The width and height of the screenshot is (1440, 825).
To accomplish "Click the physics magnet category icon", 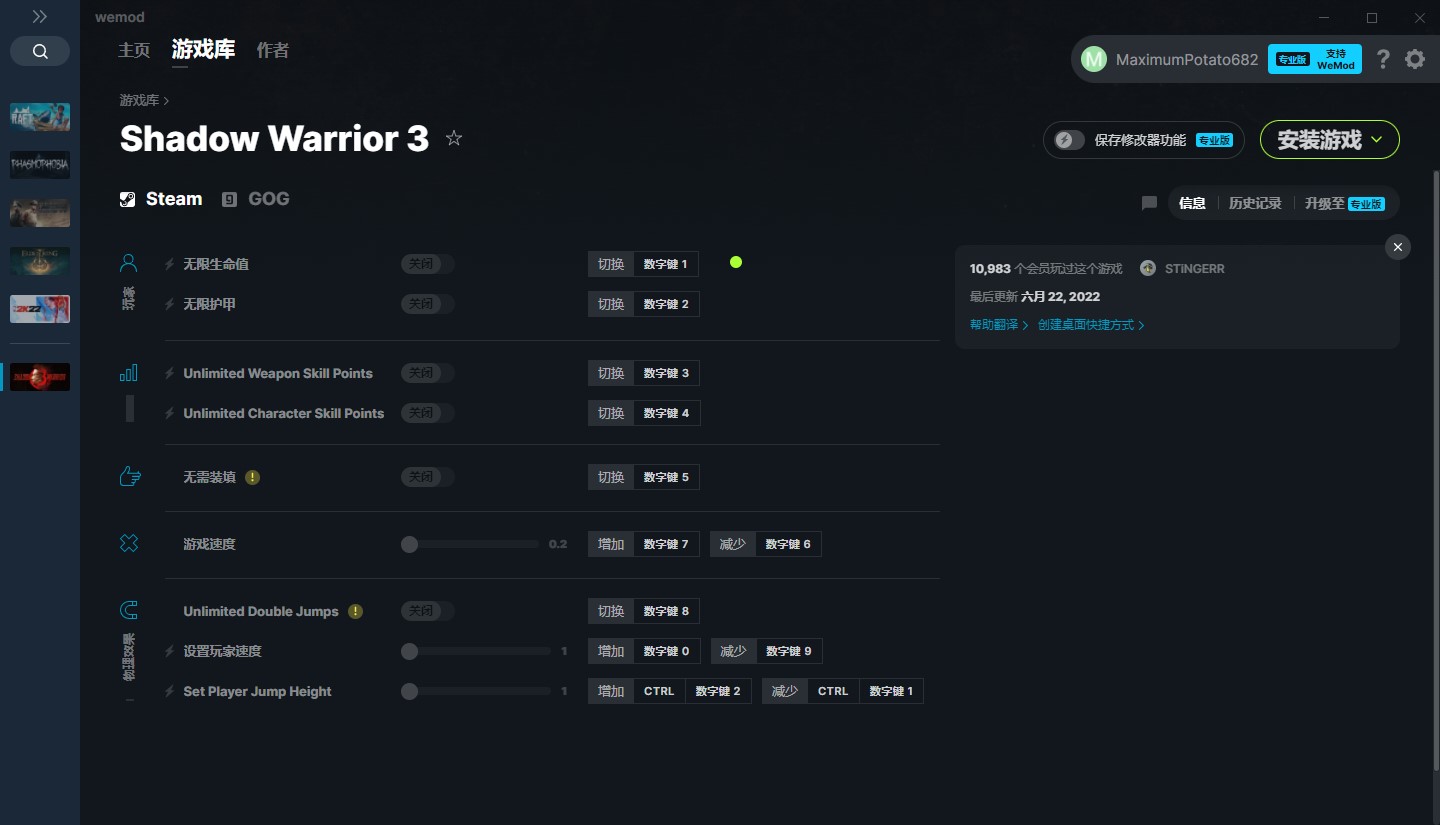I will tap(129, 610).
